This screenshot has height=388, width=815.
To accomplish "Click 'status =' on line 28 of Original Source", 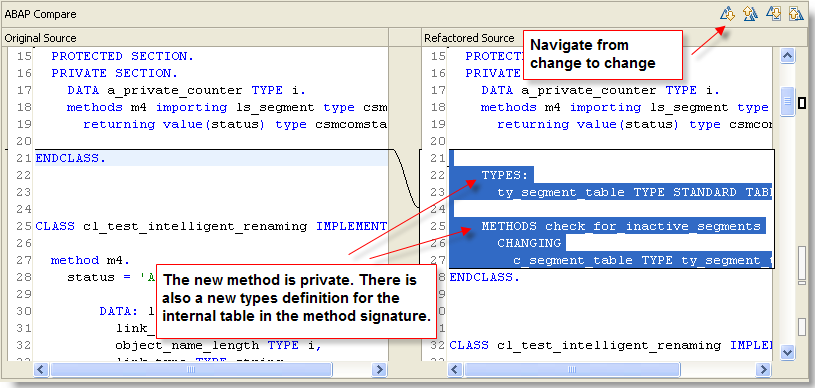I will (x=98, y=277).
